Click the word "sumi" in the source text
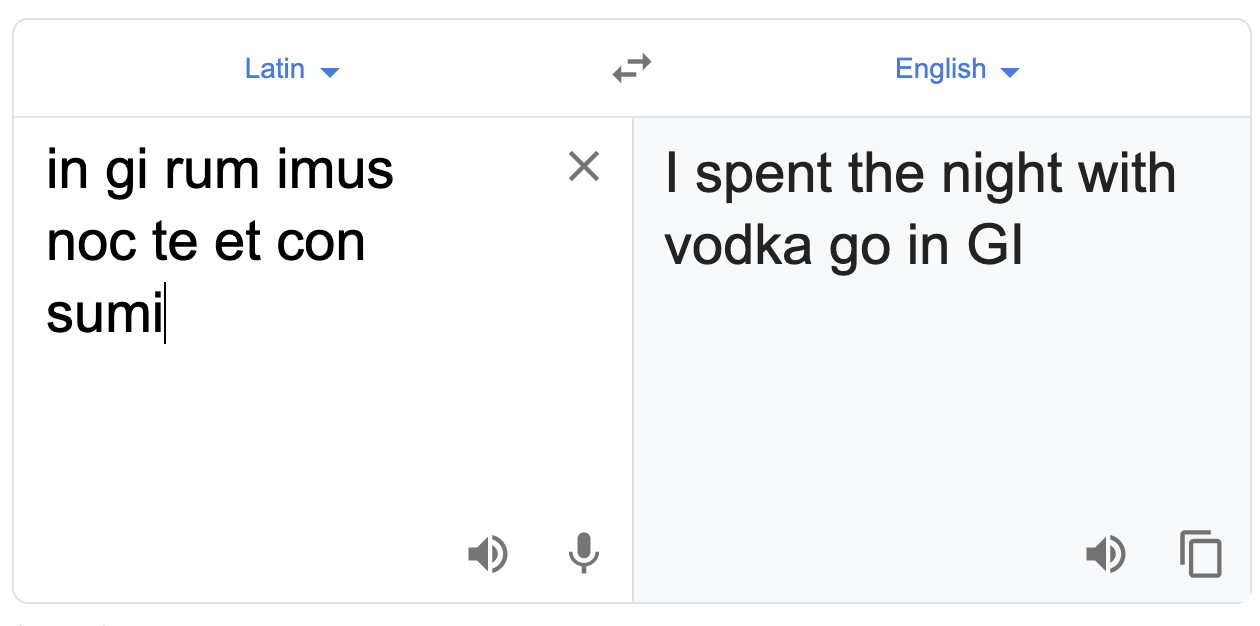 pyautogui.click(x=103, y=315)
